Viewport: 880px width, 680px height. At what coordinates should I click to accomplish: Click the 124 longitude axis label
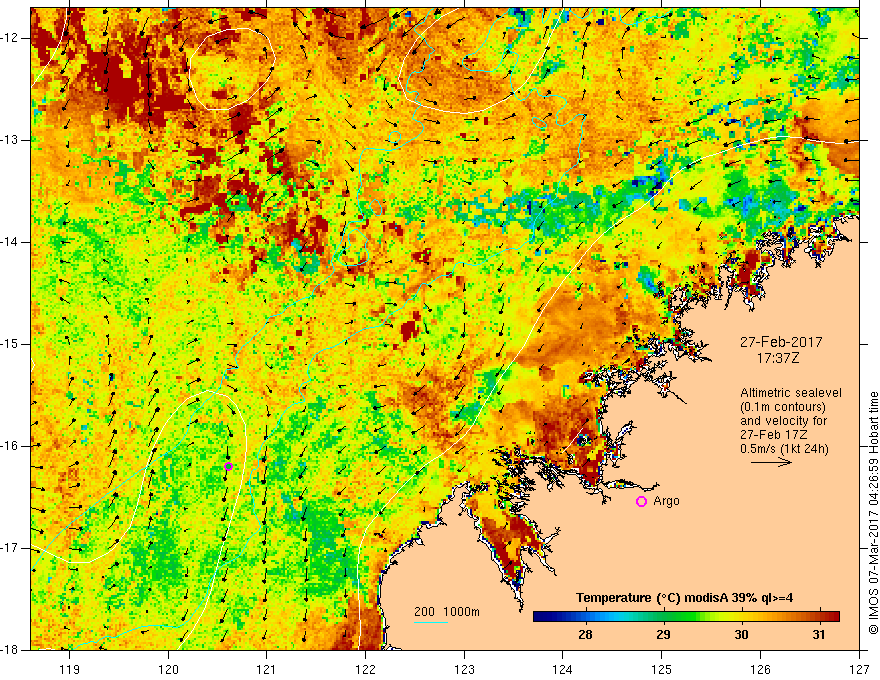[x=563, y=669]
